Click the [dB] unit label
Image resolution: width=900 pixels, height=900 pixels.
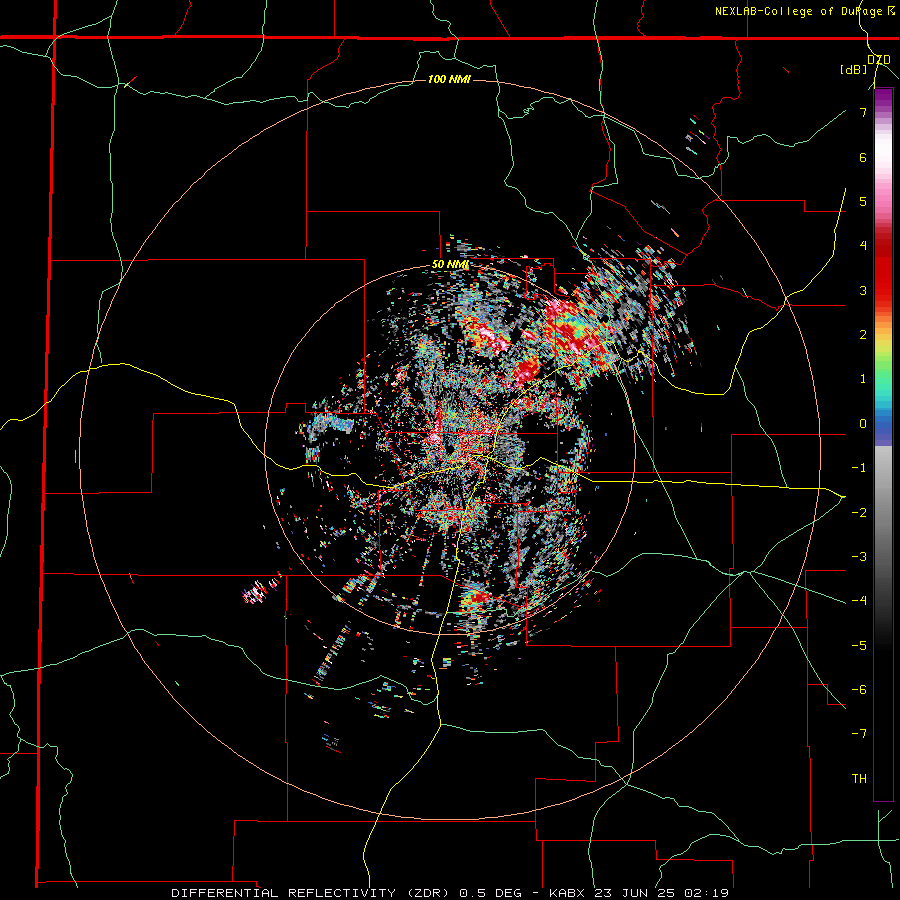click(854, 69)
